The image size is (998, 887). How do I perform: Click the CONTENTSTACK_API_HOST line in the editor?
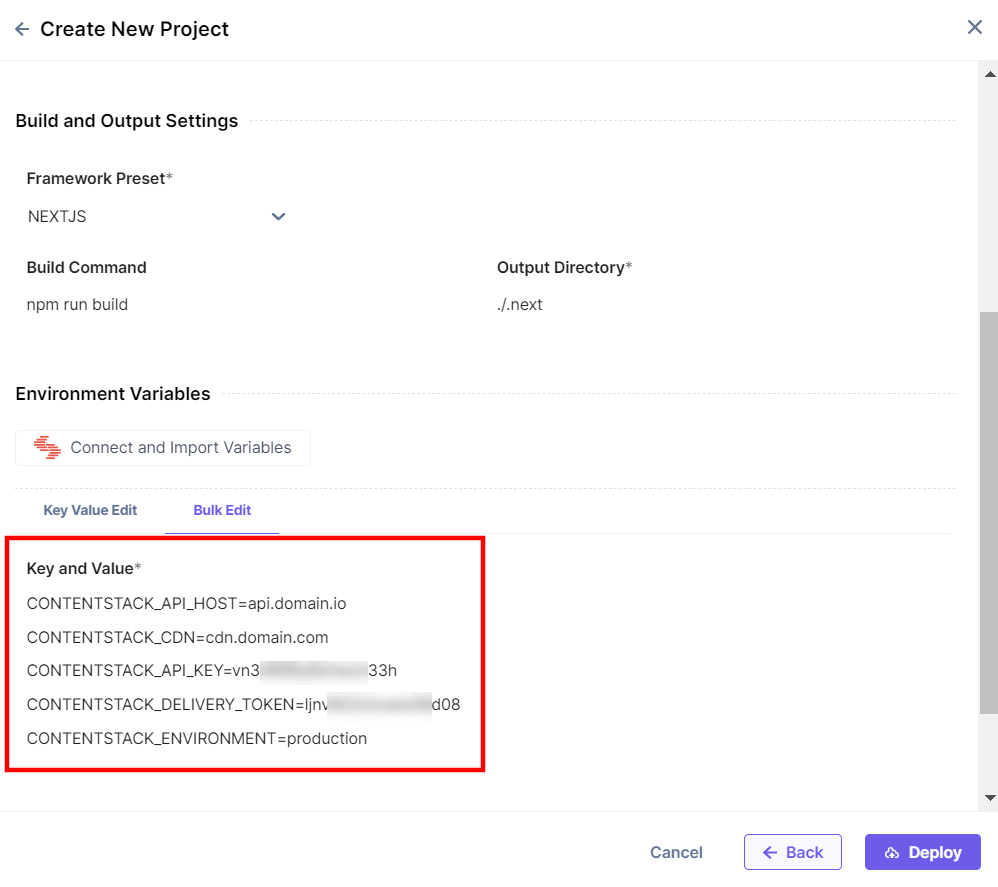[186, 604]
